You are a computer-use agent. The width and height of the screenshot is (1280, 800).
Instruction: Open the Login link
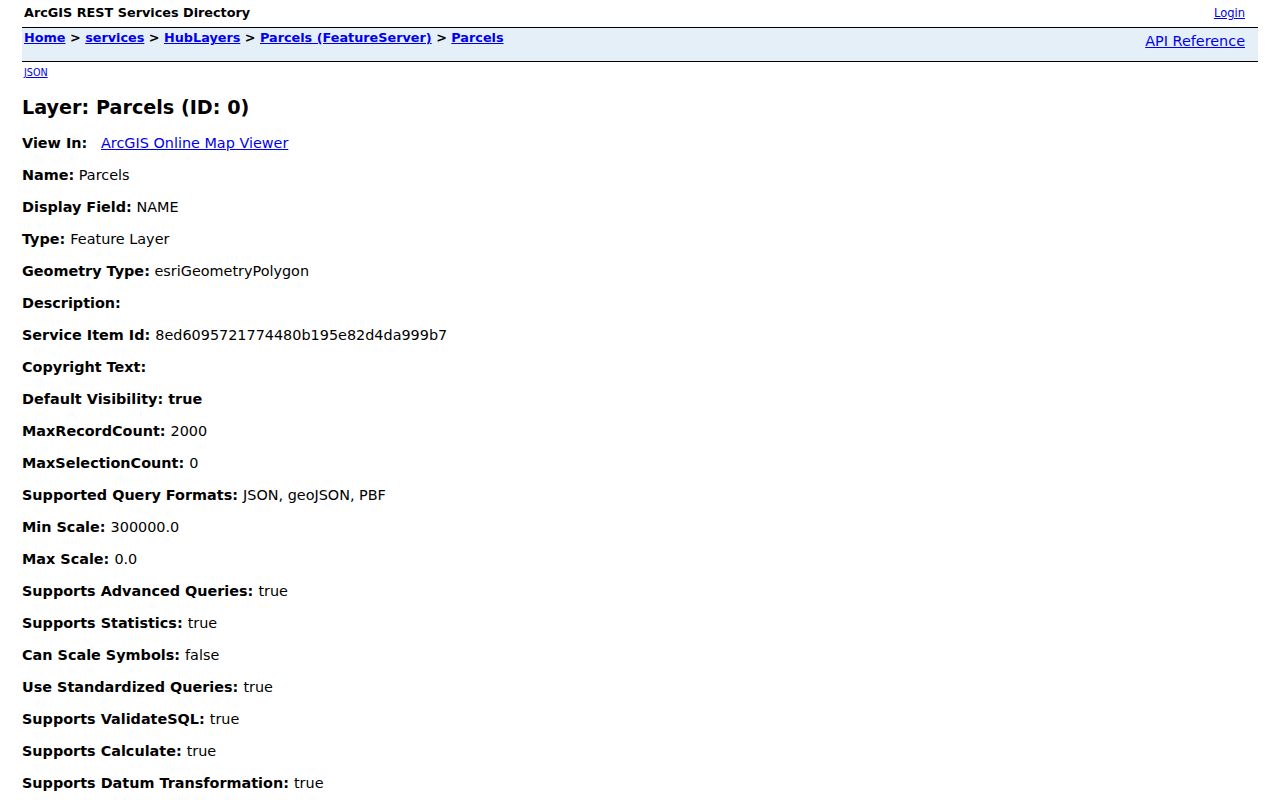click(x=1229, y=13)
